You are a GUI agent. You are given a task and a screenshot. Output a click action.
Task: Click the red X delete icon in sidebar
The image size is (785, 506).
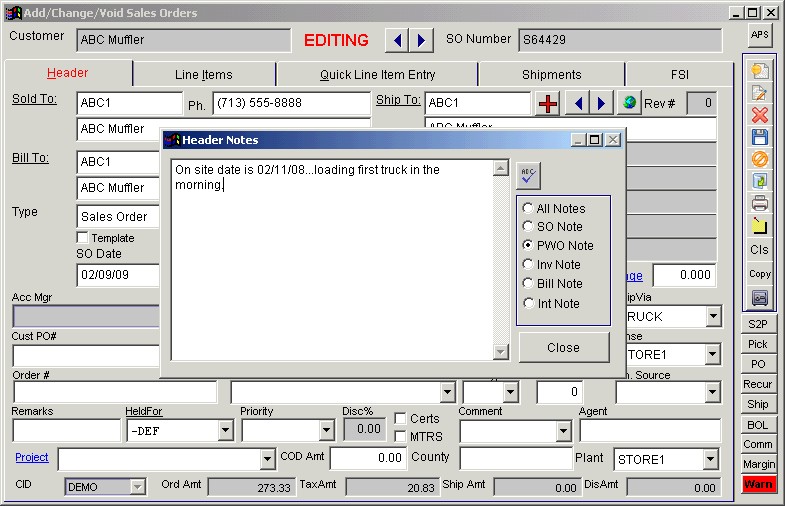[760, 115]
